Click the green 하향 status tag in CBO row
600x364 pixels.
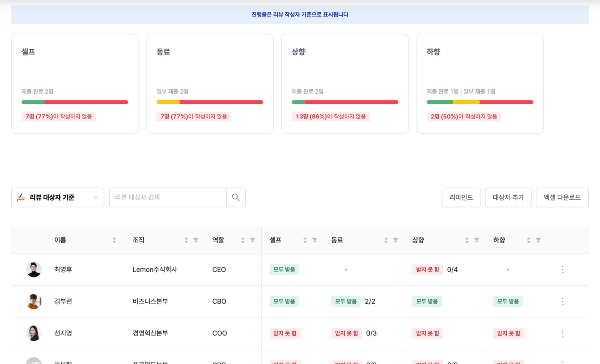pyautogui.click(x=508, y=301)
